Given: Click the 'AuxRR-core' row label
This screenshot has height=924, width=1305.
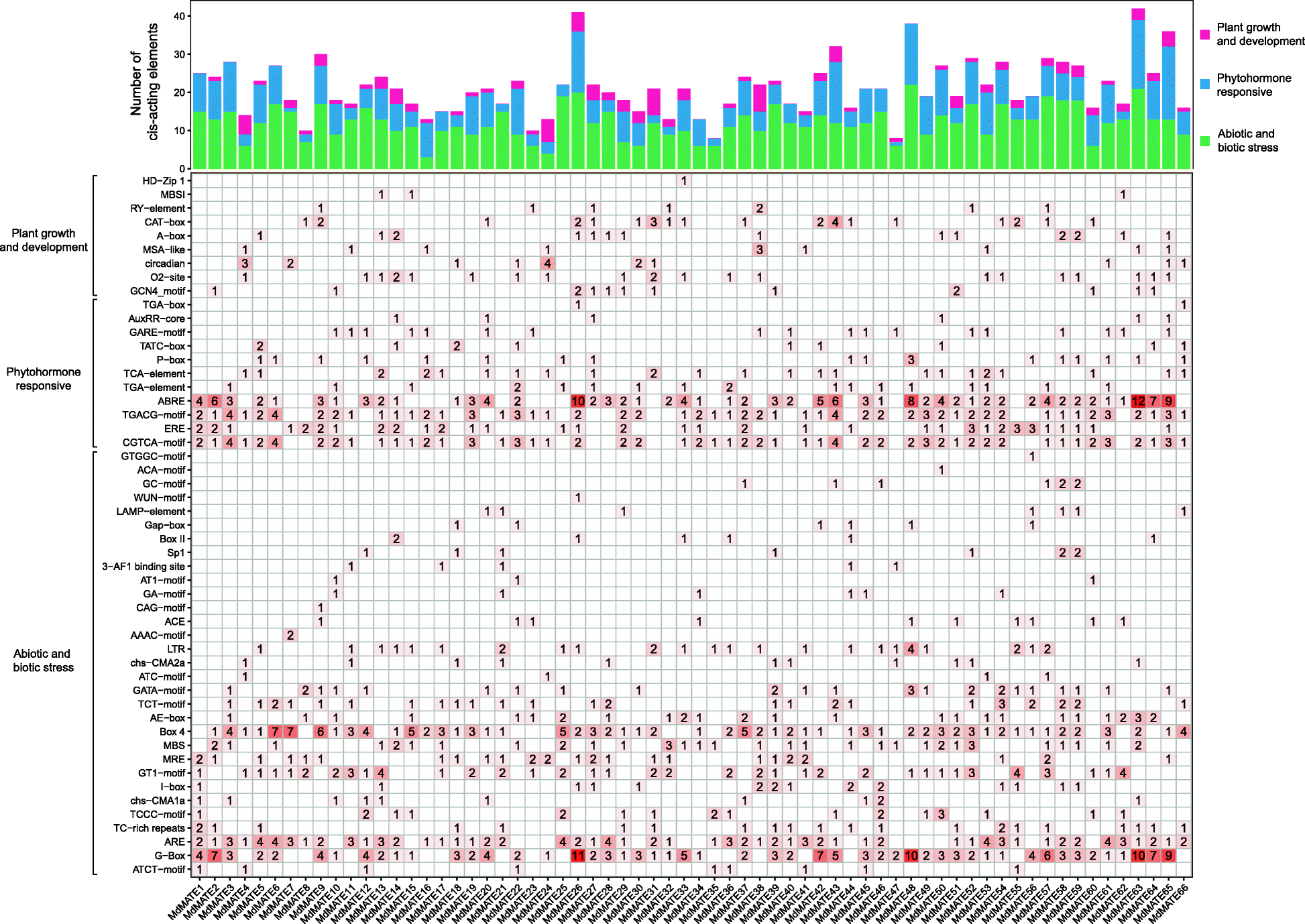Looking at the screenshot, I should pos(156,319).
